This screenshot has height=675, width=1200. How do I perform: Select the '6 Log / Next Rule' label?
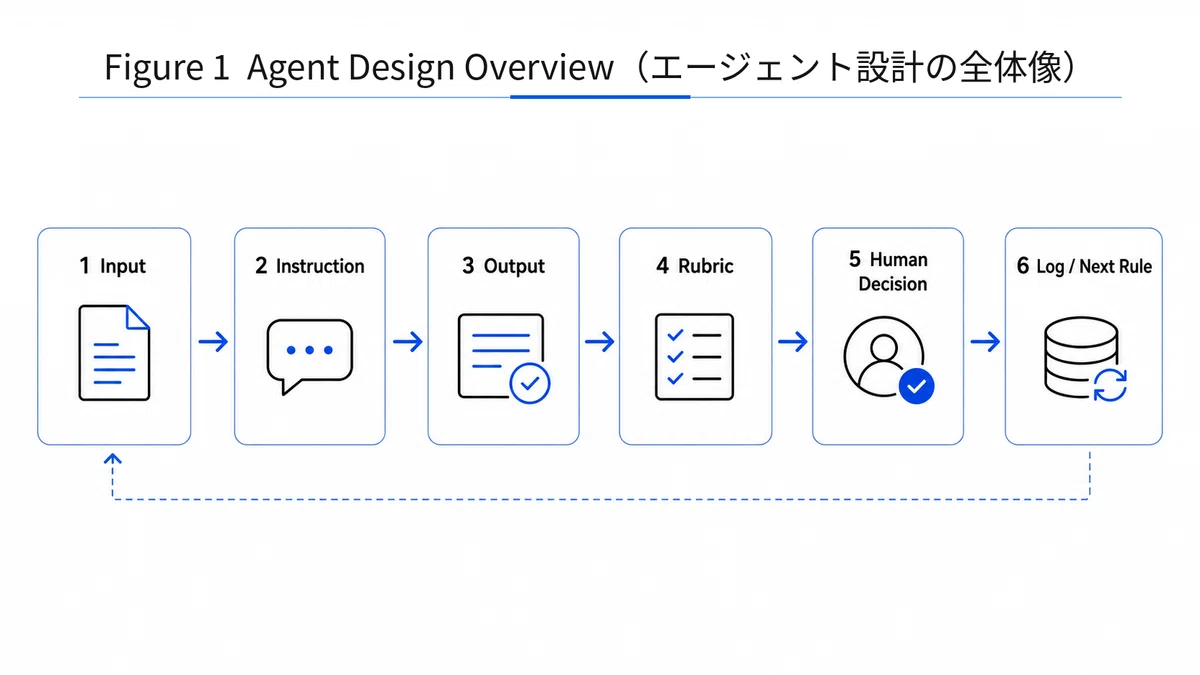1084,266
